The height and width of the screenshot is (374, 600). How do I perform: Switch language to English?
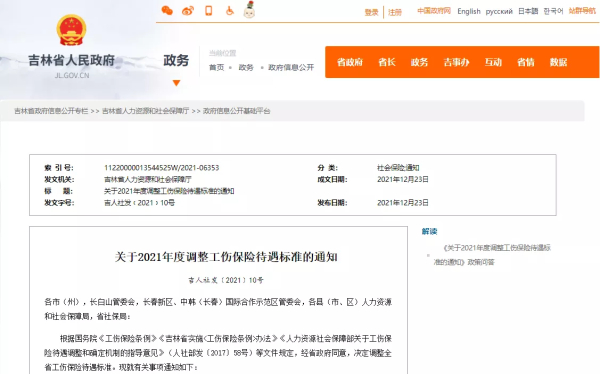point(469,11)
